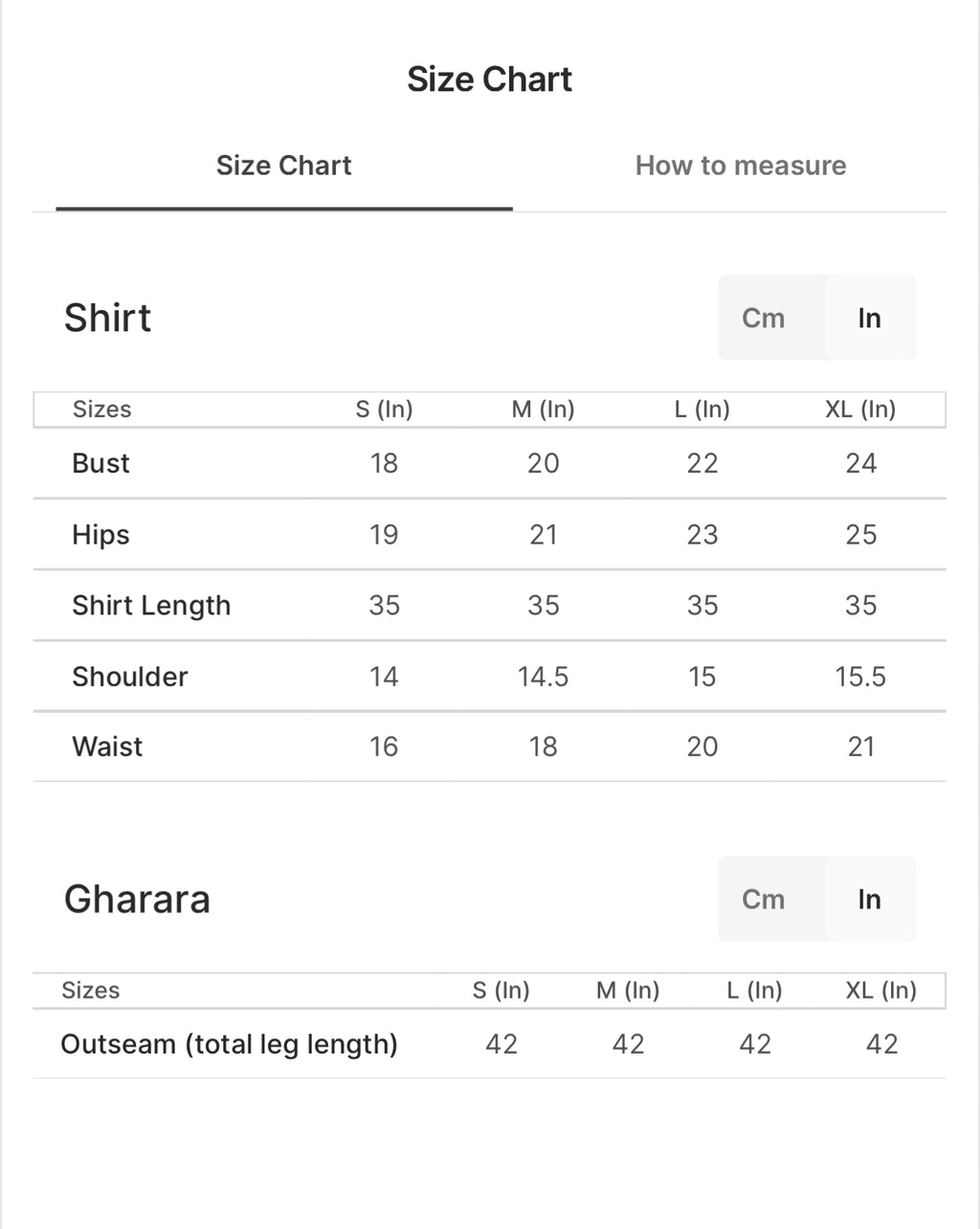Switch Gharara units to In
Image resolution: width=980 pixels, height=1229 pixels.
pos(869,899)
